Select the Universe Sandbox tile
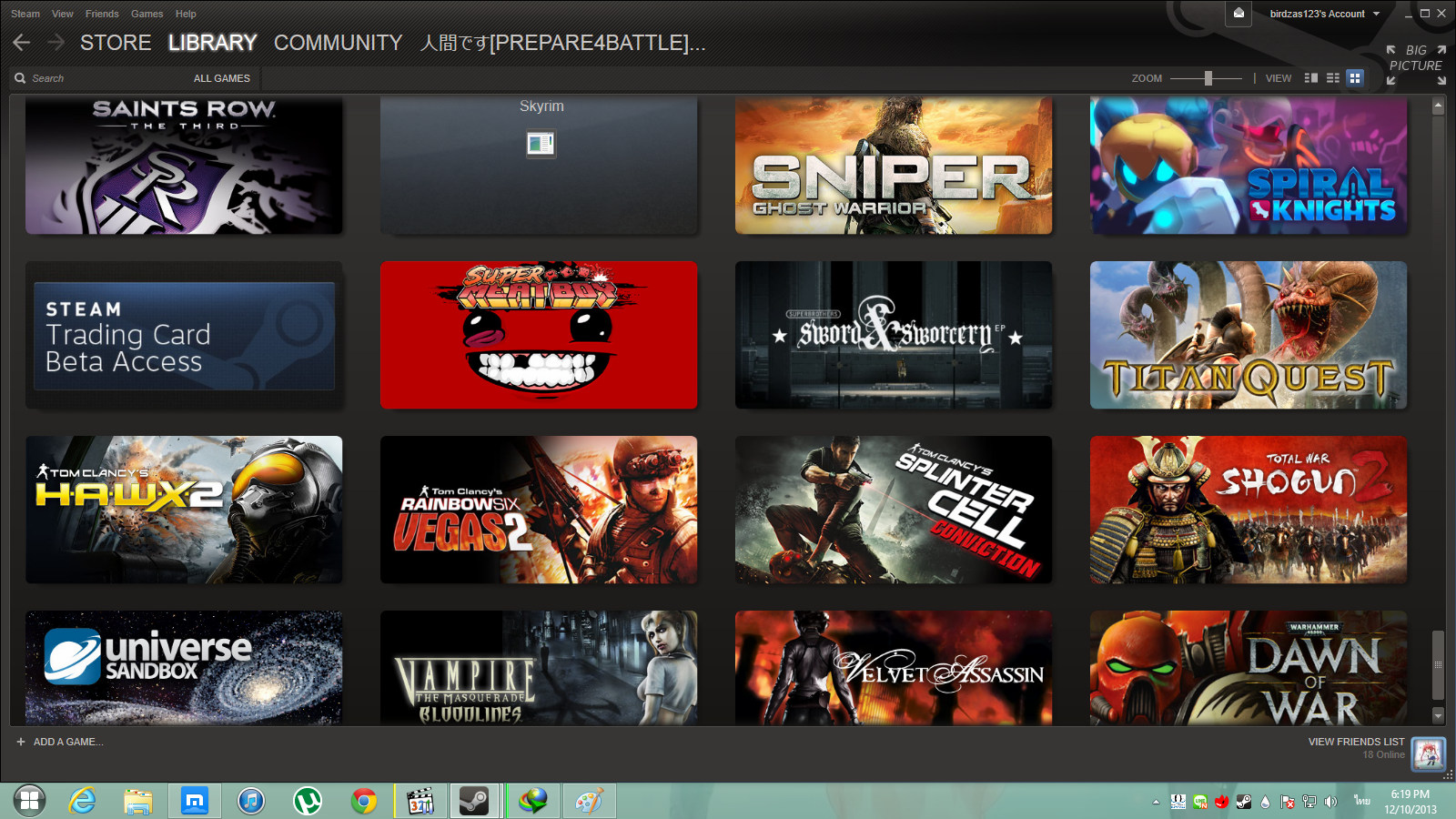Image resolution: width=1456 pixels, height=819 pixels. pos(184,668)
